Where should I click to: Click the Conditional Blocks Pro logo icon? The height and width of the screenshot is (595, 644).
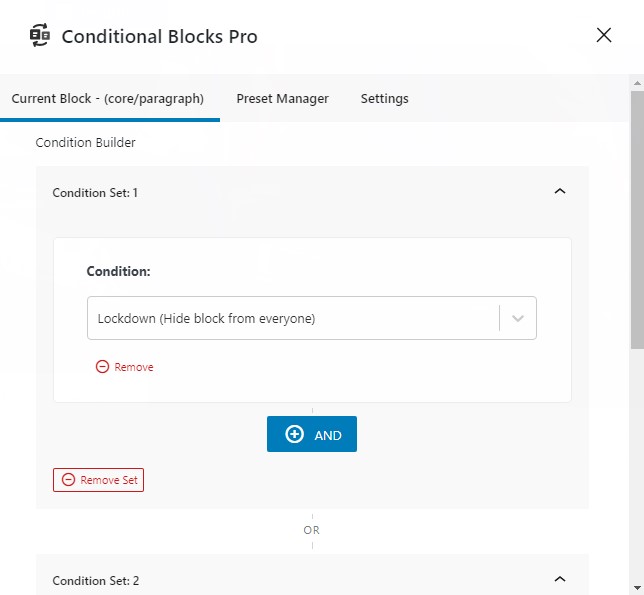[x=40, y=36]
